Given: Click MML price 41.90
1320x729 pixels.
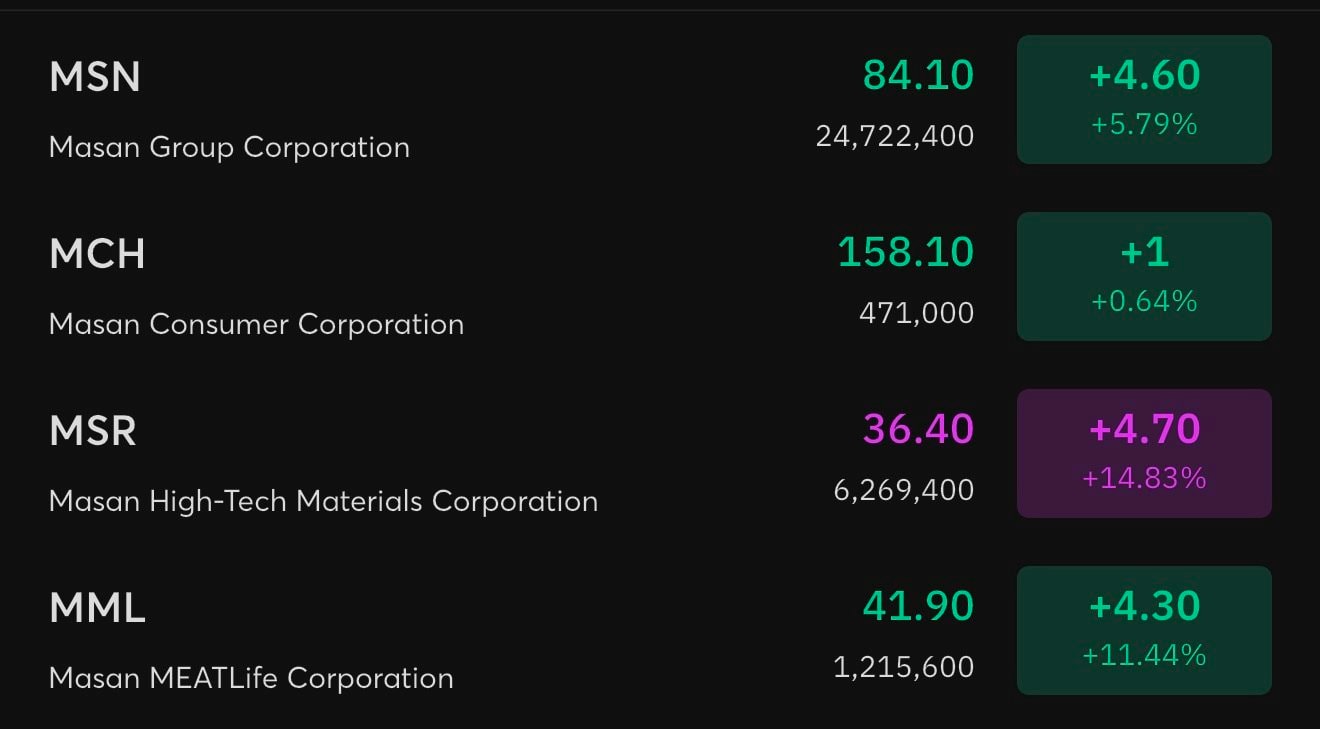Looking at the screenshot, I should [x=918, y=606].
